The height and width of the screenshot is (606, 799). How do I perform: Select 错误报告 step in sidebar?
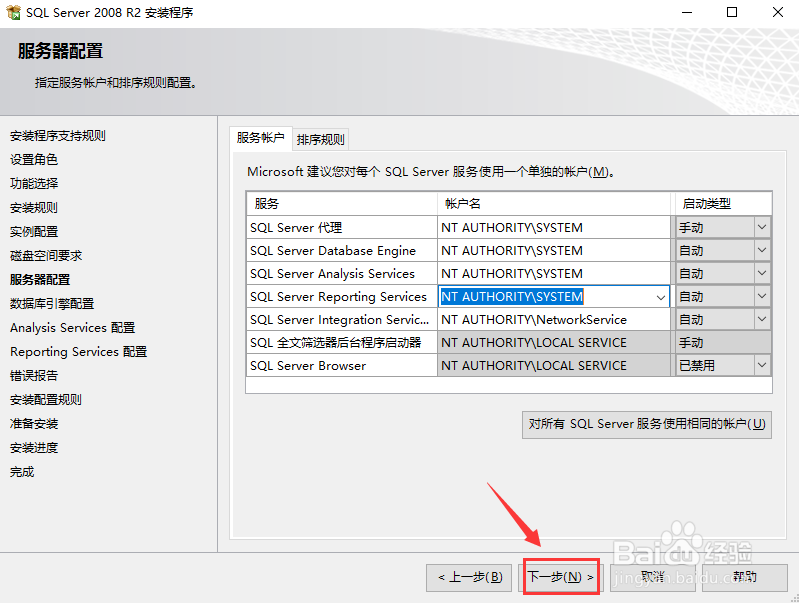[x=34, y=376]
